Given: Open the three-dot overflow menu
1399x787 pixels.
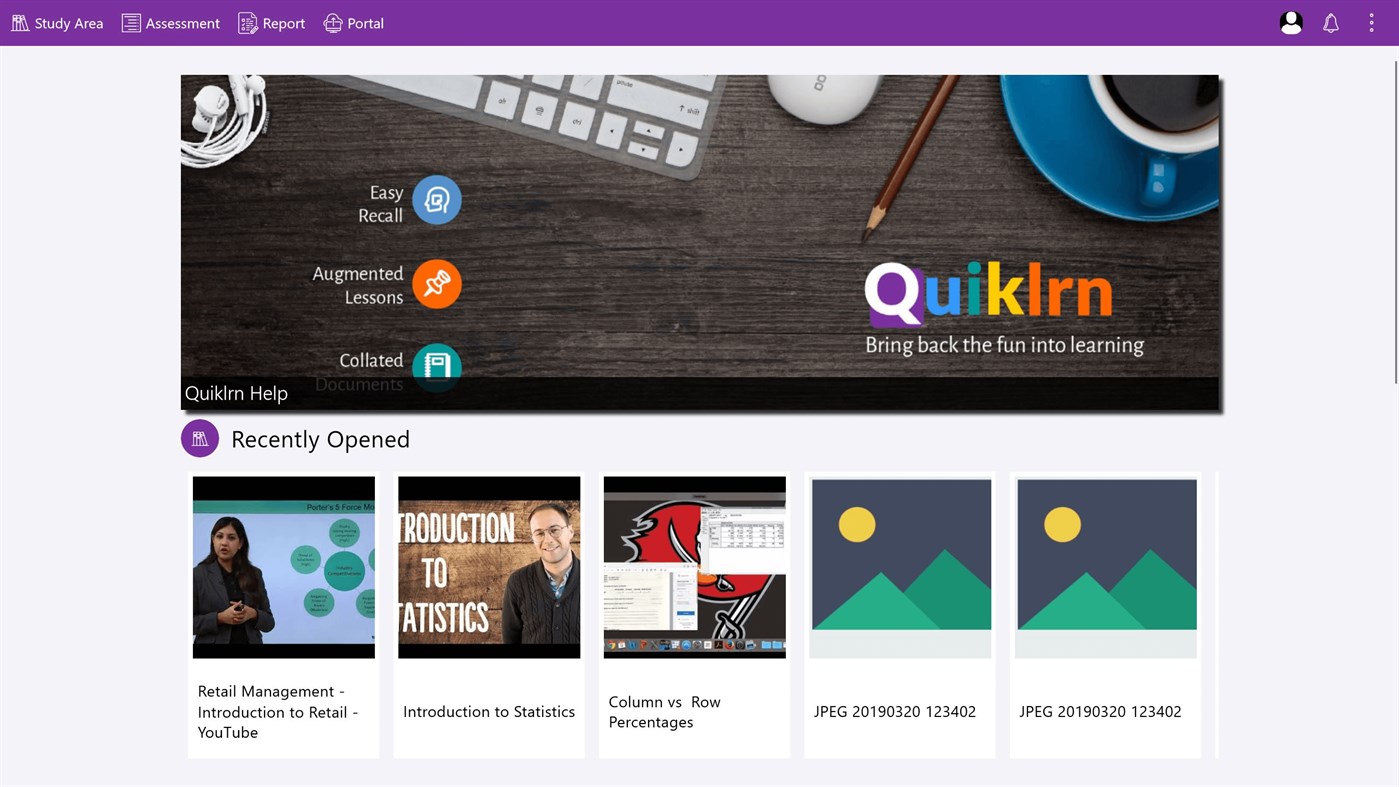Looking at the screenshot, I should 1371,22.
